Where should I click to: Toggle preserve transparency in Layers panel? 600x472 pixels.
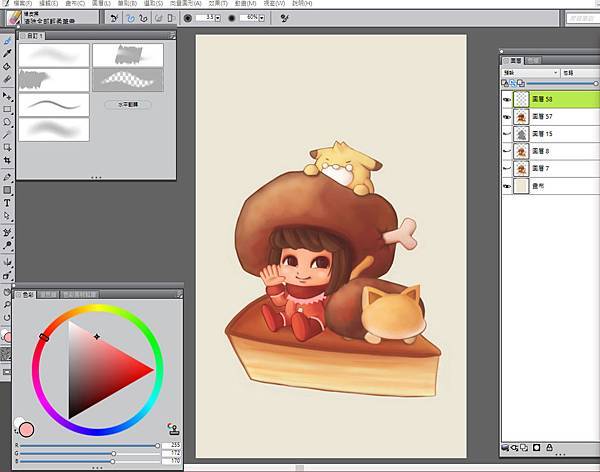[x=505, y=83]
